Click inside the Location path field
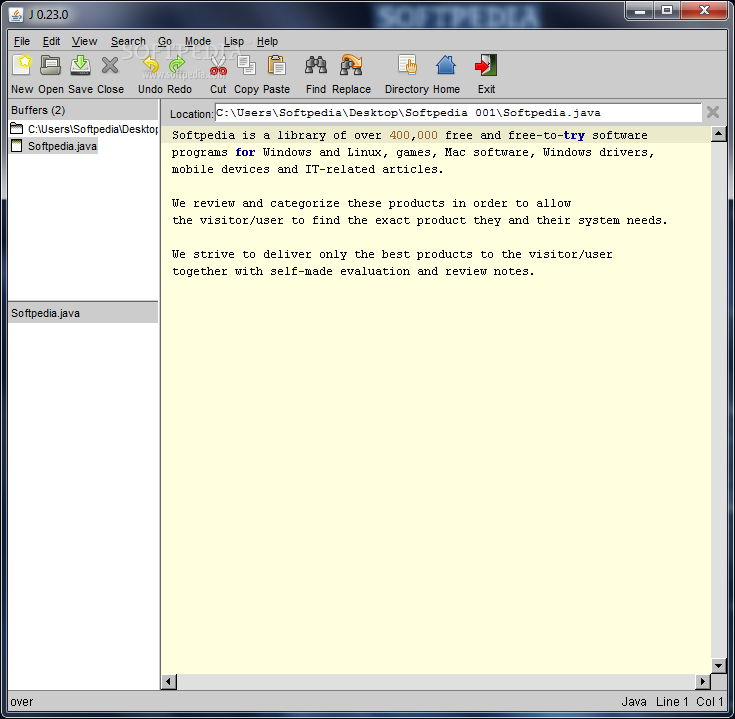 458,112
